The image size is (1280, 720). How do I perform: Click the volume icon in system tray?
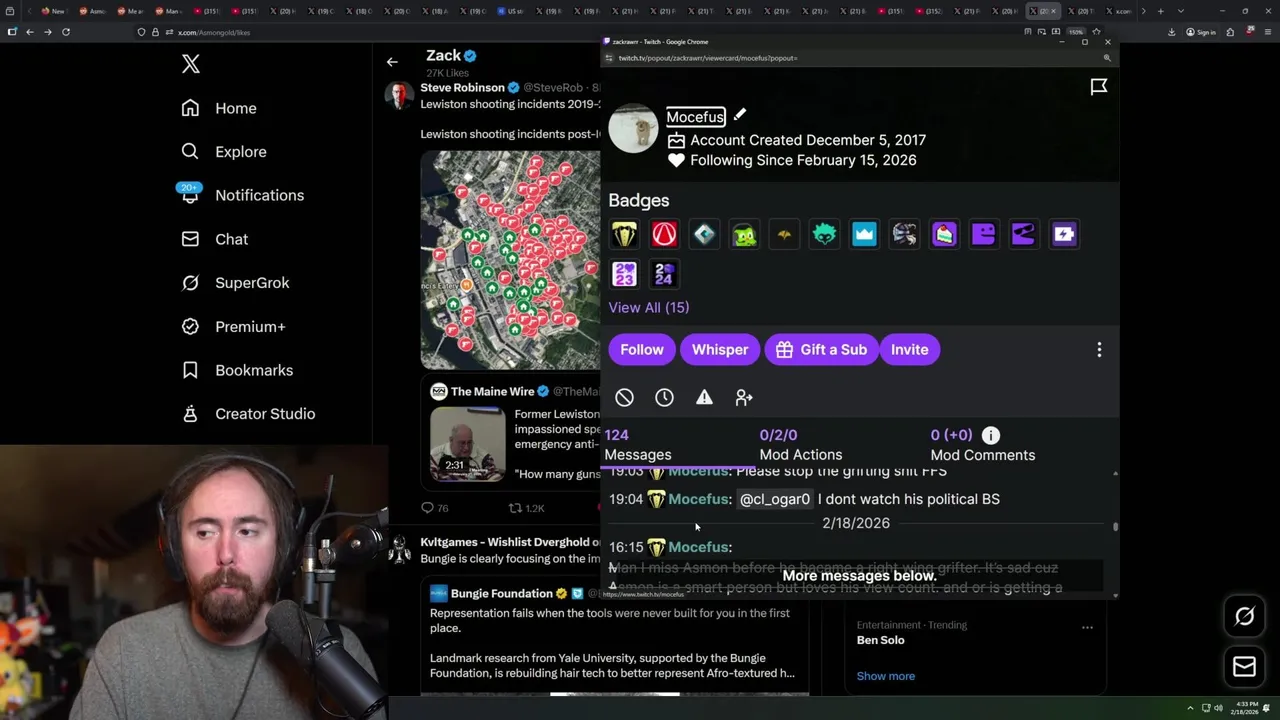[x=1218, y=709]
